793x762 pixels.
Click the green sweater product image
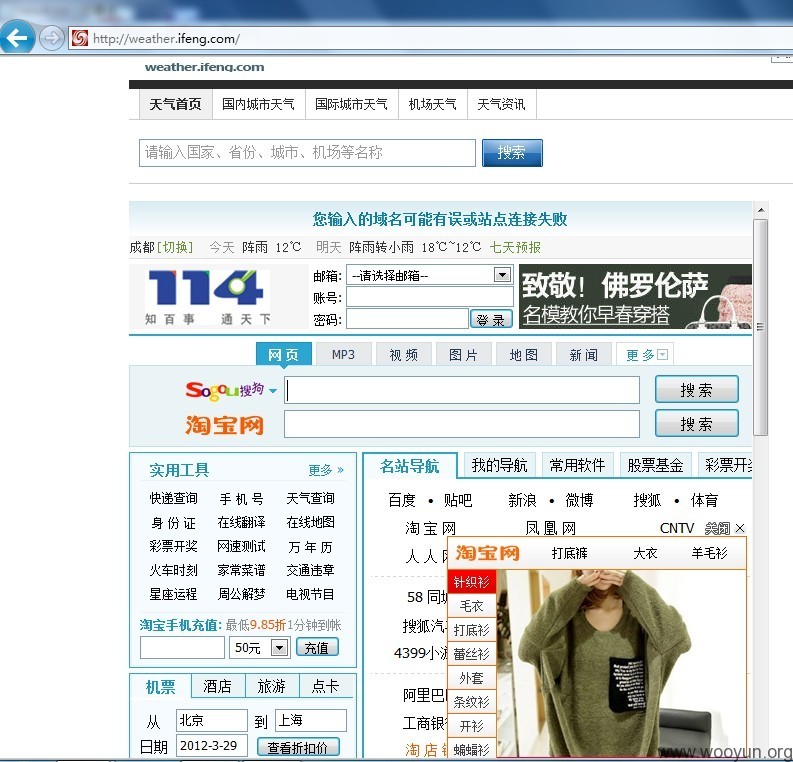point(621,663)
